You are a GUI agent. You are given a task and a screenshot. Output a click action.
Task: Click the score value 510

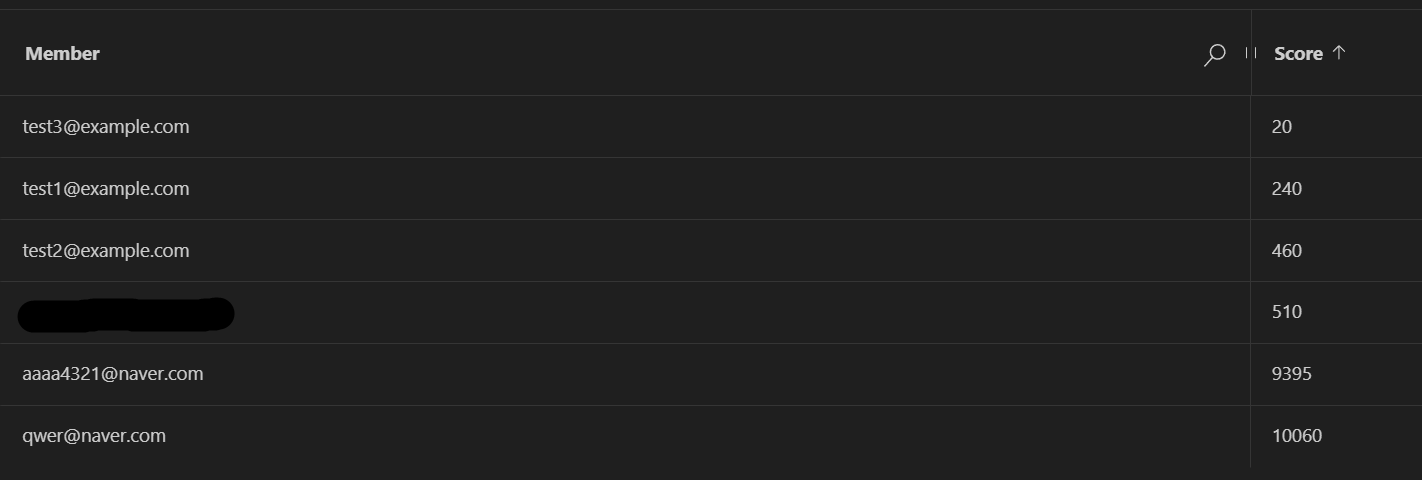[1287, 313]
